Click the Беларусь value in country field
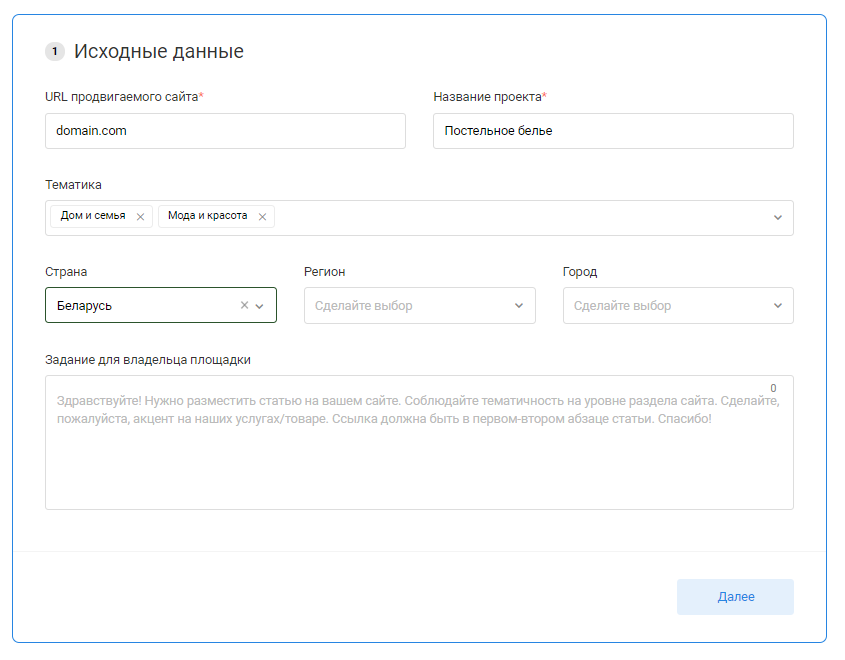The height and width of the screenshot is (660, 845). pos(85,306)
